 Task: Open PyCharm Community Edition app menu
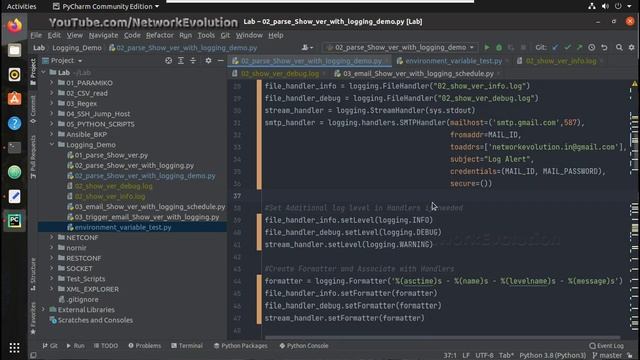[106, 6]
